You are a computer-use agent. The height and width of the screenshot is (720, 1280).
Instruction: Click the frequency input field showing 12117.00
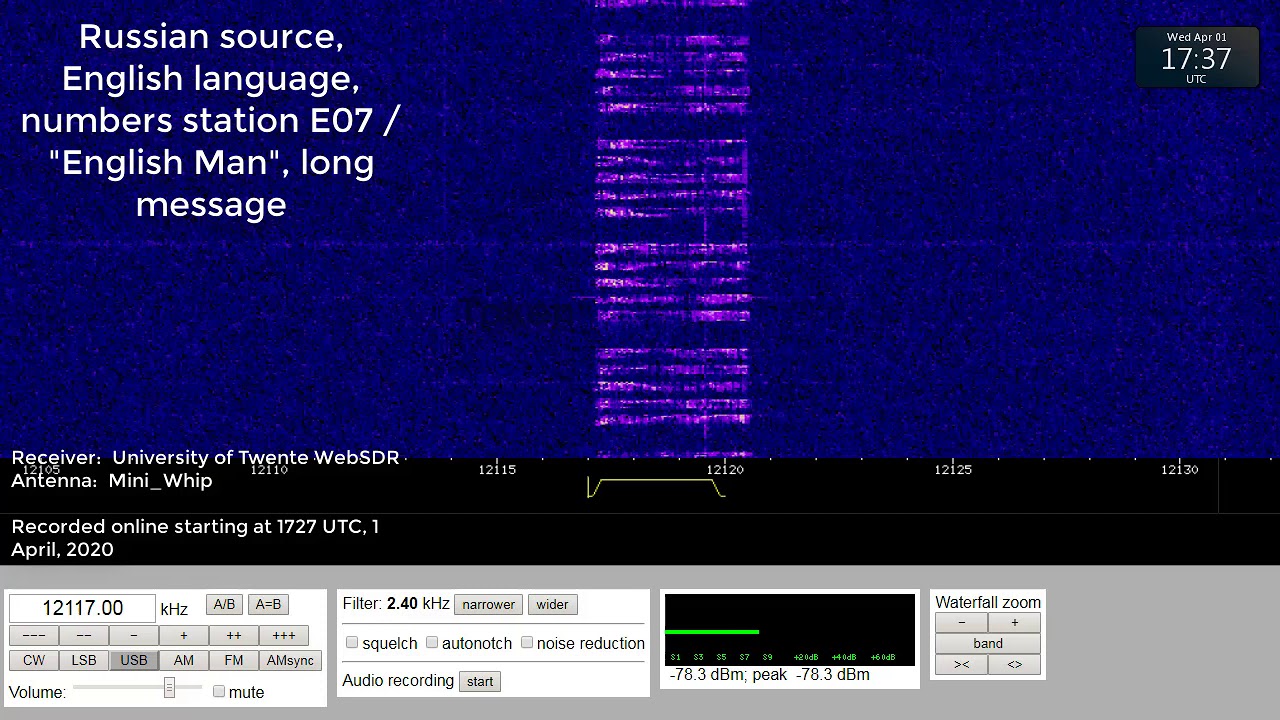(x=82, y=608)
